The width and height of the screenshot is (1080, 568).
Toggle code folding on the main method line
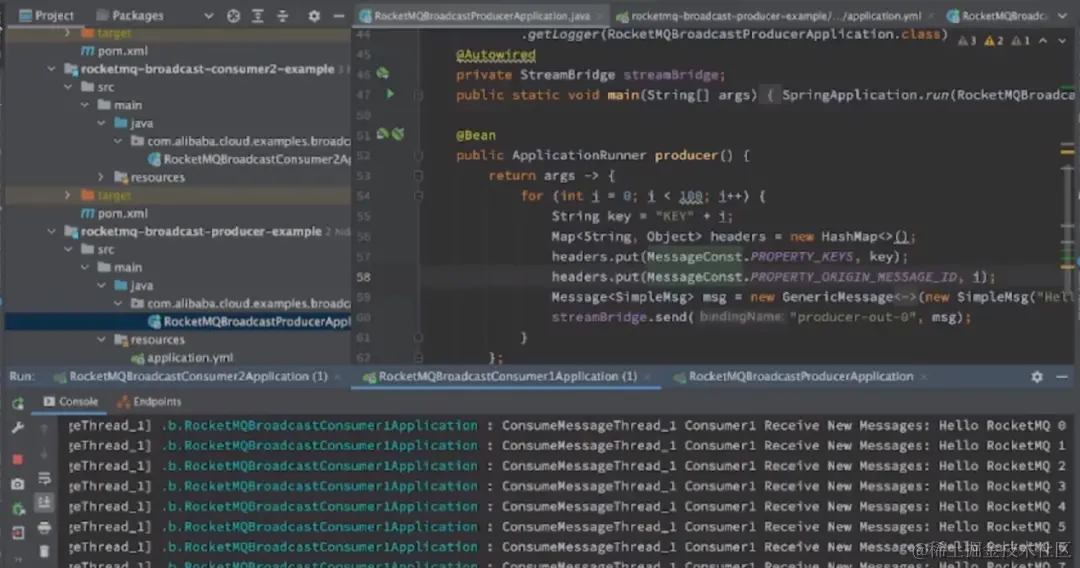point(418,95)
